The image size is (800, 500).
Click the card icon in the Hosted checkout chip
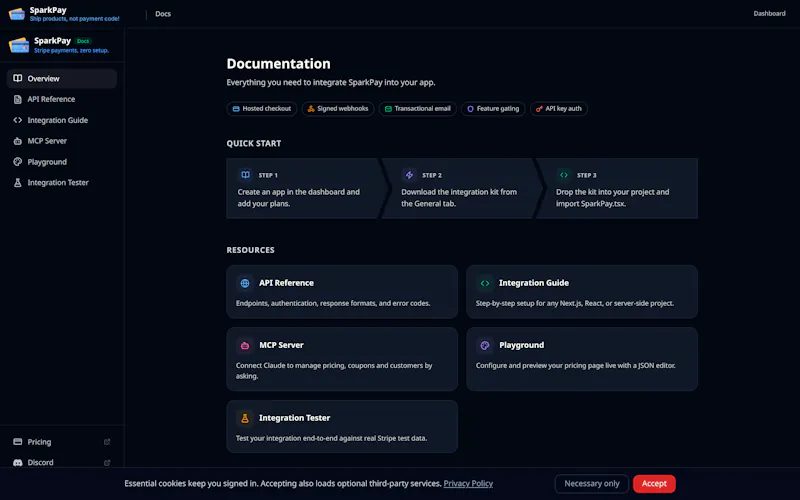(236, 109)
